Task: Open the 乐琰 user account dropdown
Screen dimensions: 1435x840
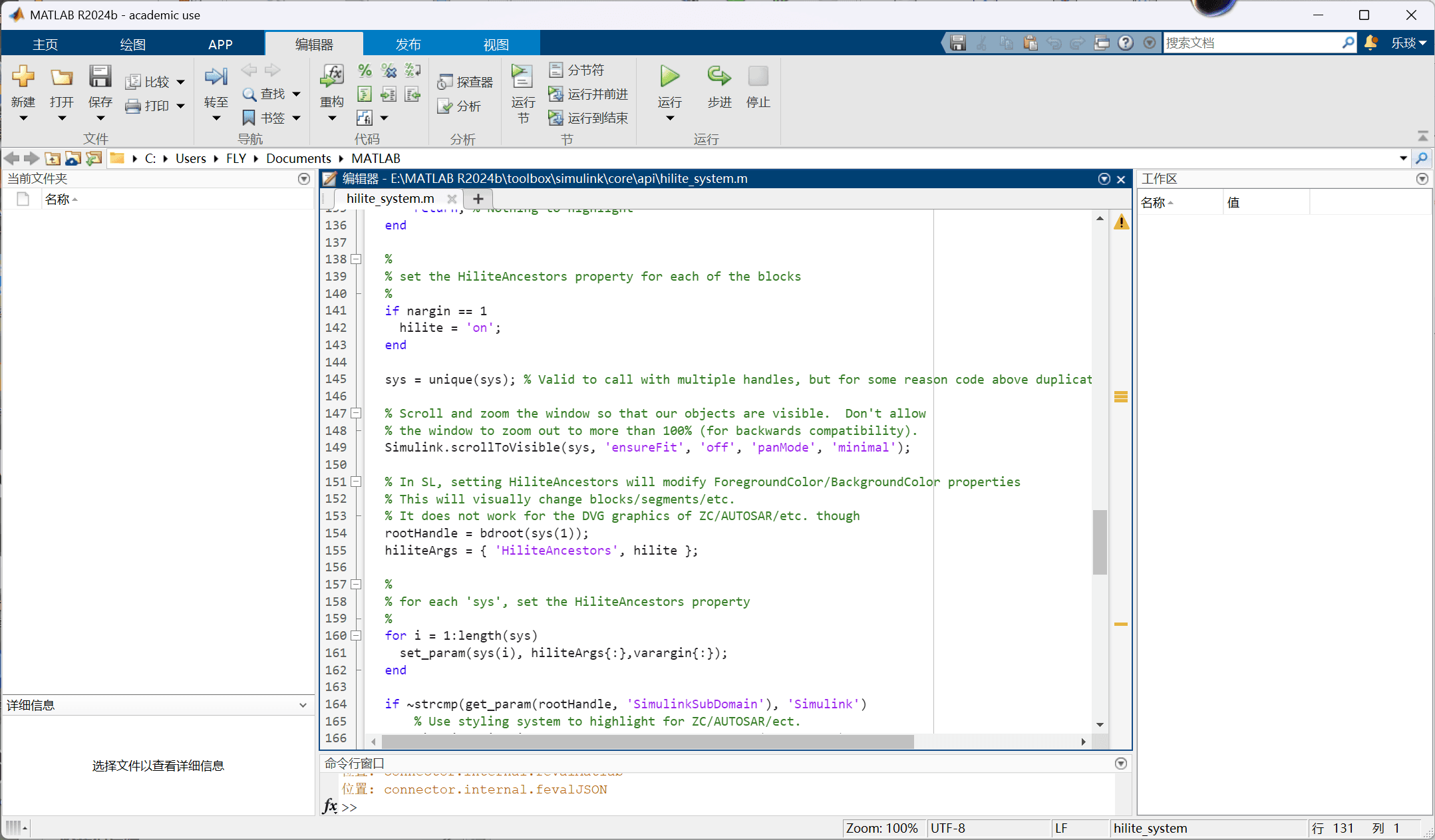Action: pos(1409,43)
